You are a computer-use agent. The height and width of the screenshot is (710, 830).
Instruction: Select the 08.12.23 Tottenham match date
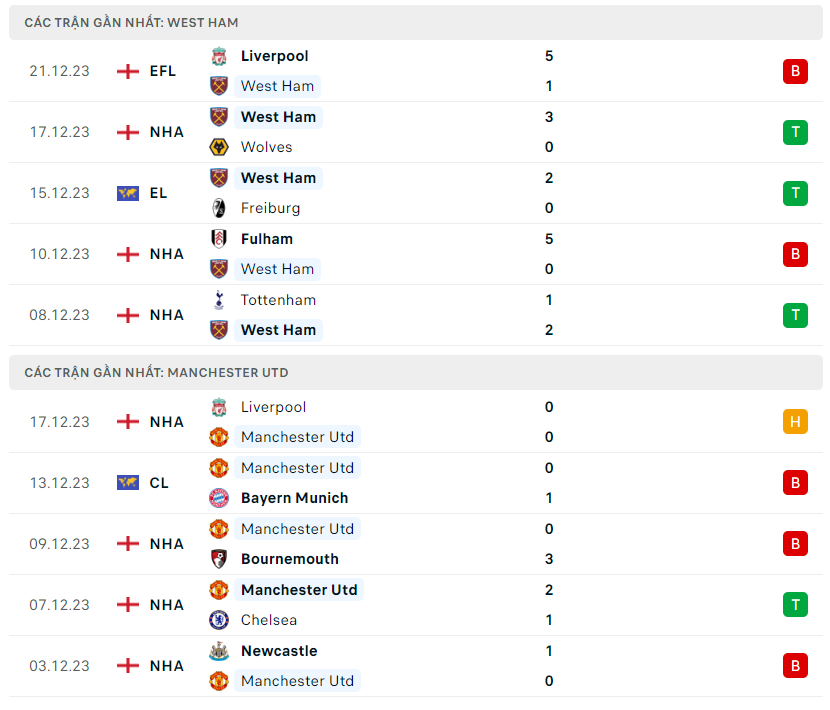point(59,315)
